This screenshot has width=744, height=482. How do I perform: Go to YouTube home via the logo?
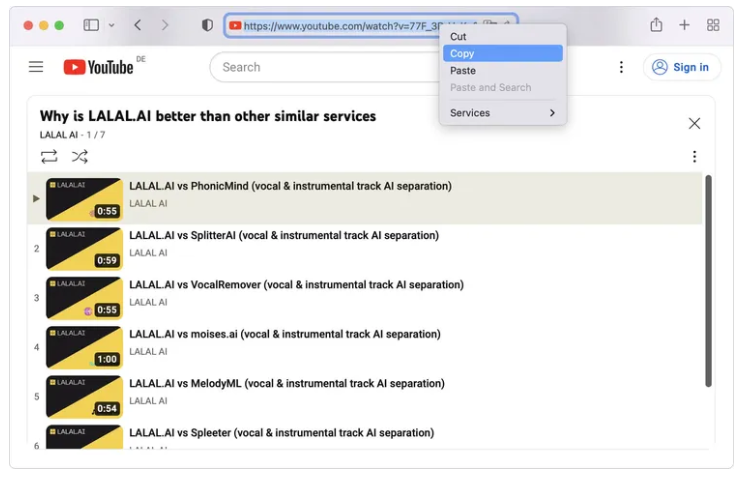[x=98, y=67]
